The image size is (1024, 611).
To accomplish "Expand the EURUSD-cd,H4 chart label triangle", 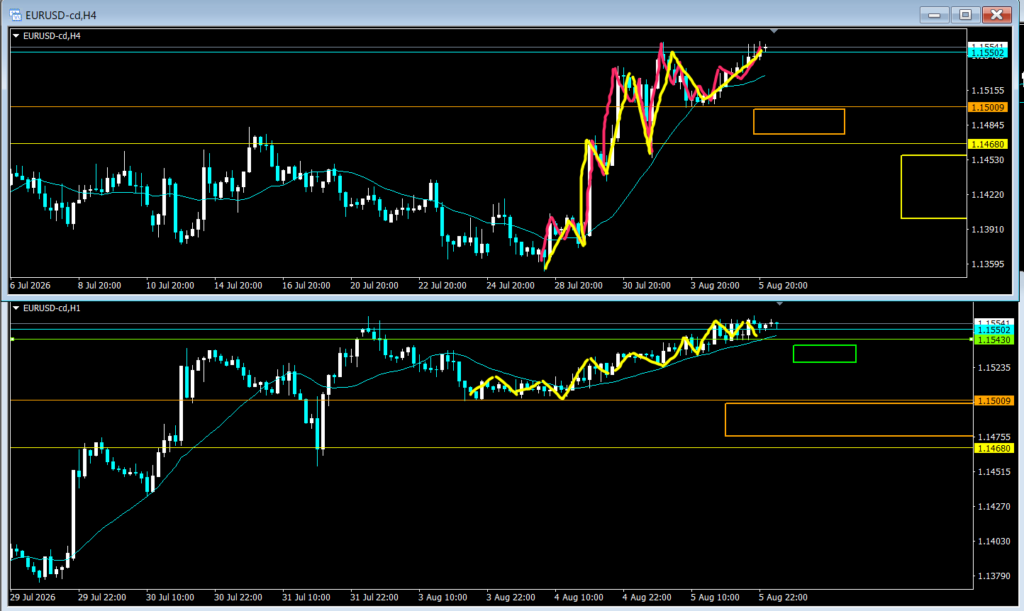I will tap(16, 36).
